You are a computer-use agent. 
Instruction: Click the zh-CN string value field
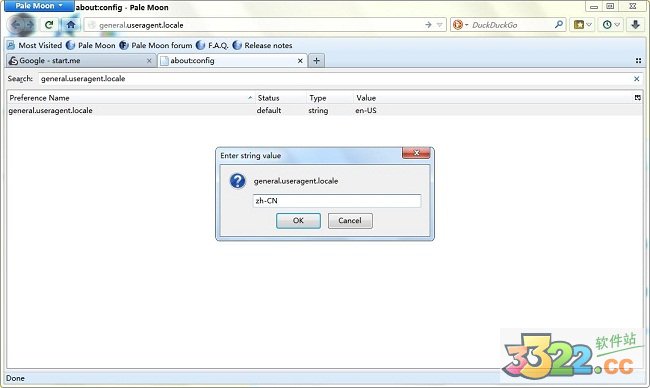(337, 201)
